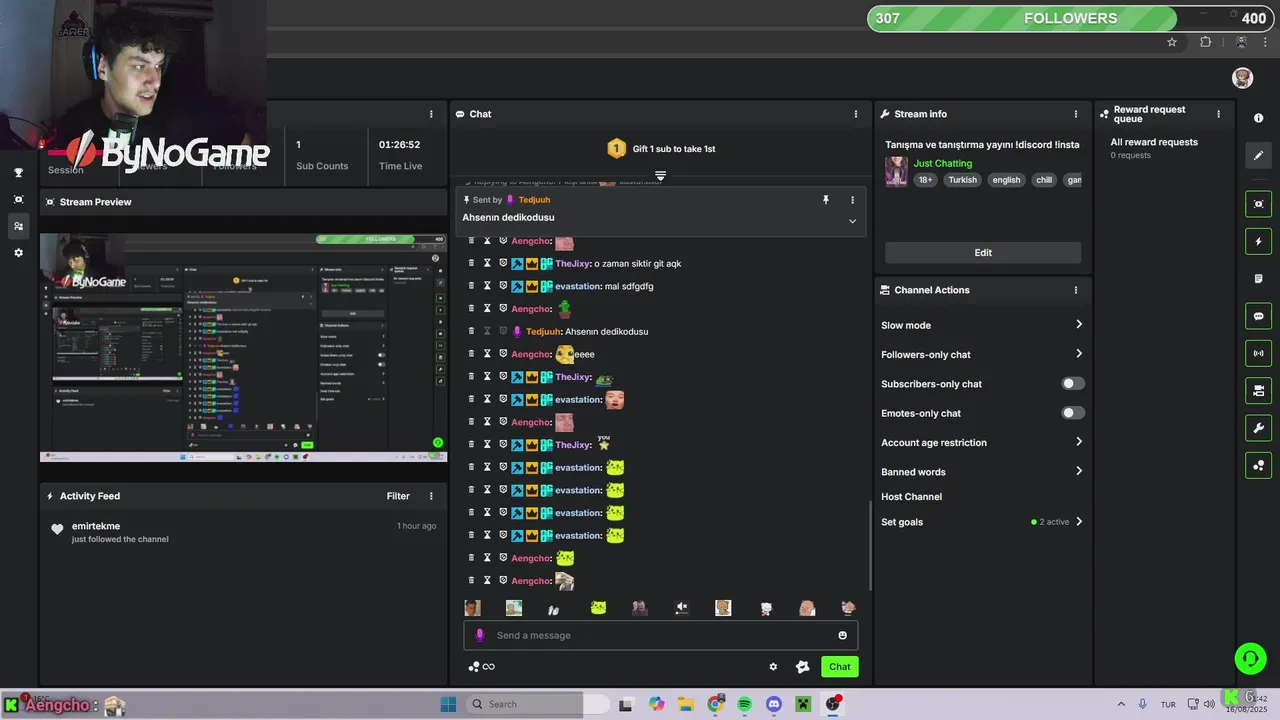Expand Slow mode options
The width and height of the screenshot is (1280, 720).
click(1079, 325)
